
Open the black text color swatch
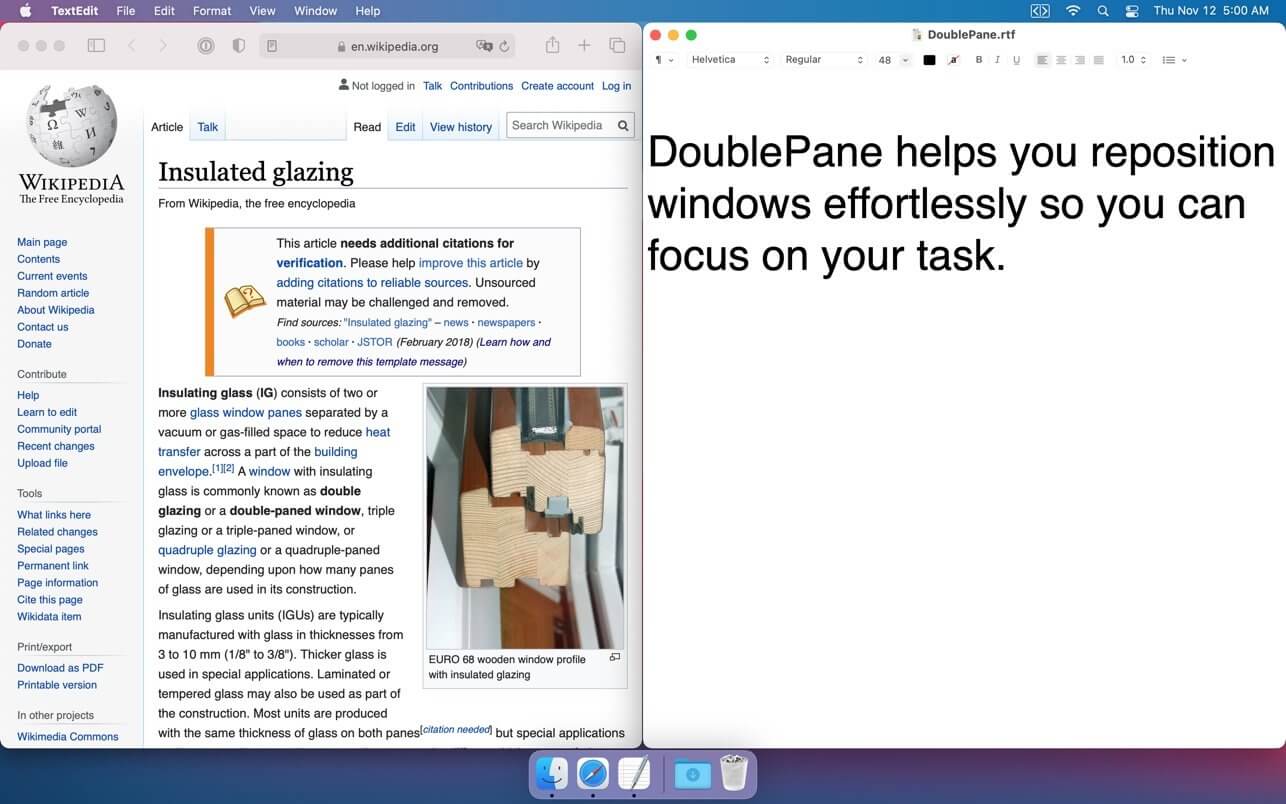tap(929, 60)
